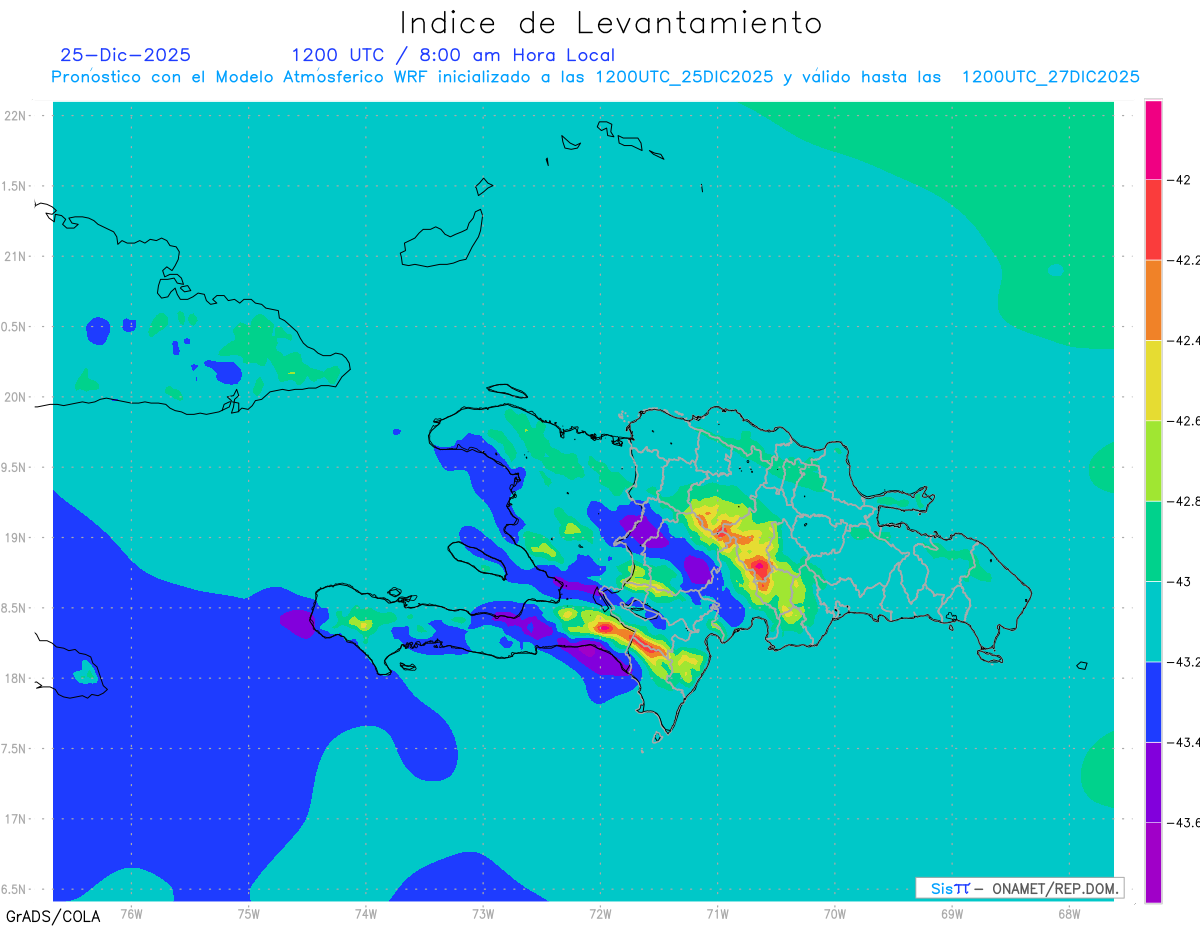This screenshot has height=927, width=1200.
Task: Click the date label "25-Dic-2025"
Action: pos(125,55)
